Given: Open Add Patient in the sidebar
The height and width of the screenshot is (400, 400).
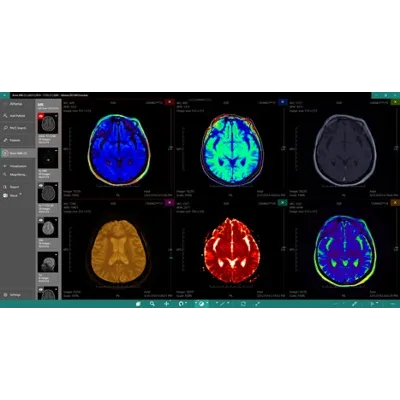Looking at the screenshot, I should 18,116.
